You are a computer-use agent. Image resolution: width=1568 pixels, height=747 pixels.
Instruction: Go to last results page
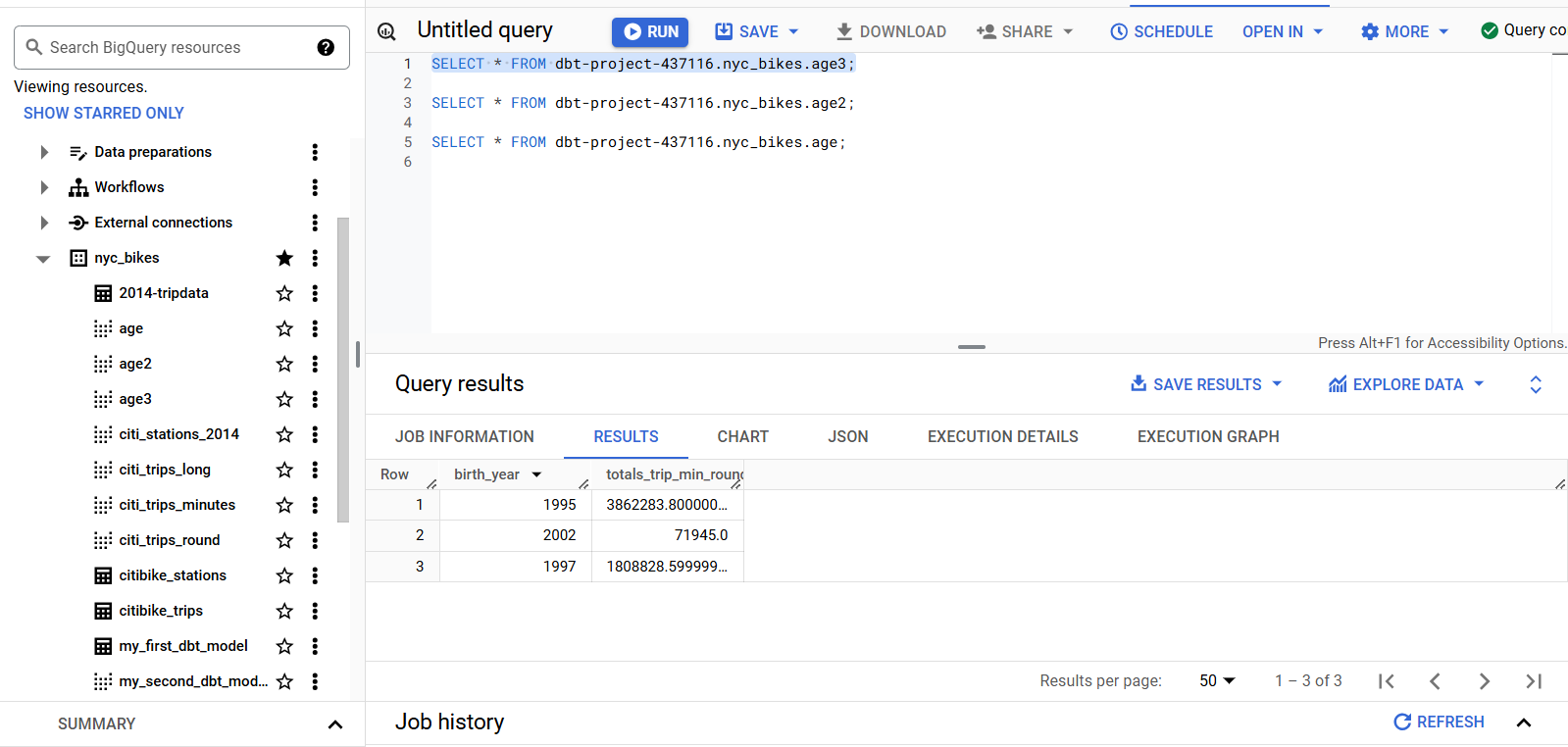(x=1534, y=680)
